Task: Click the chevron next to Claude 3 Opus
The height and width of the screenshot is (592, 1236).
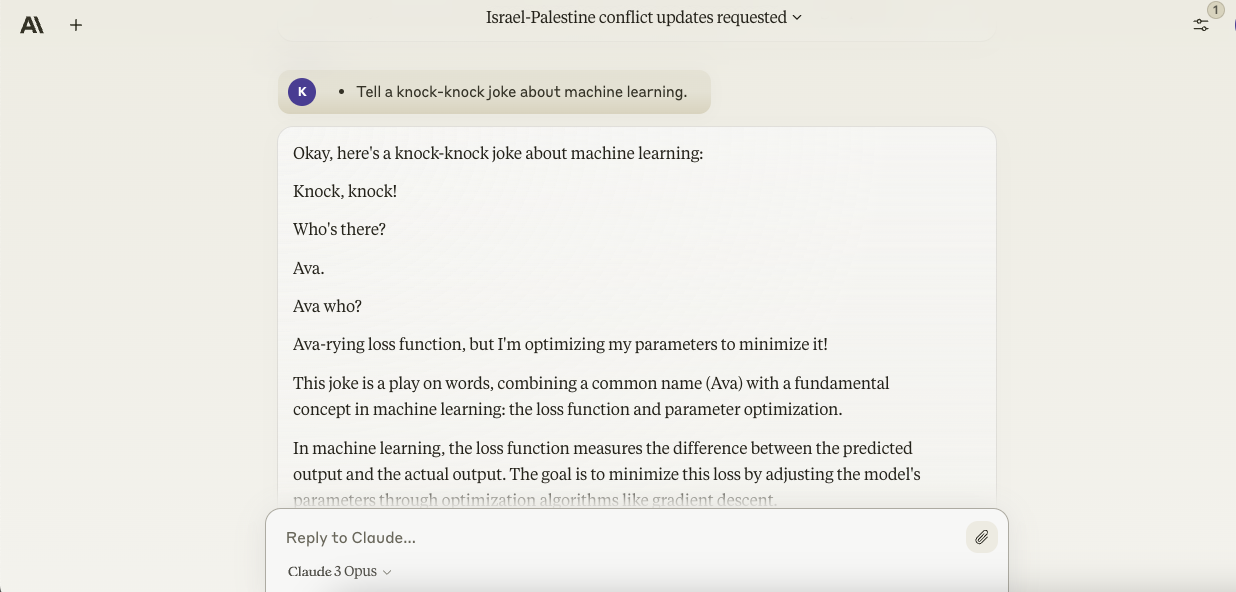Action: pyautogui.click(x=387, y=572)
